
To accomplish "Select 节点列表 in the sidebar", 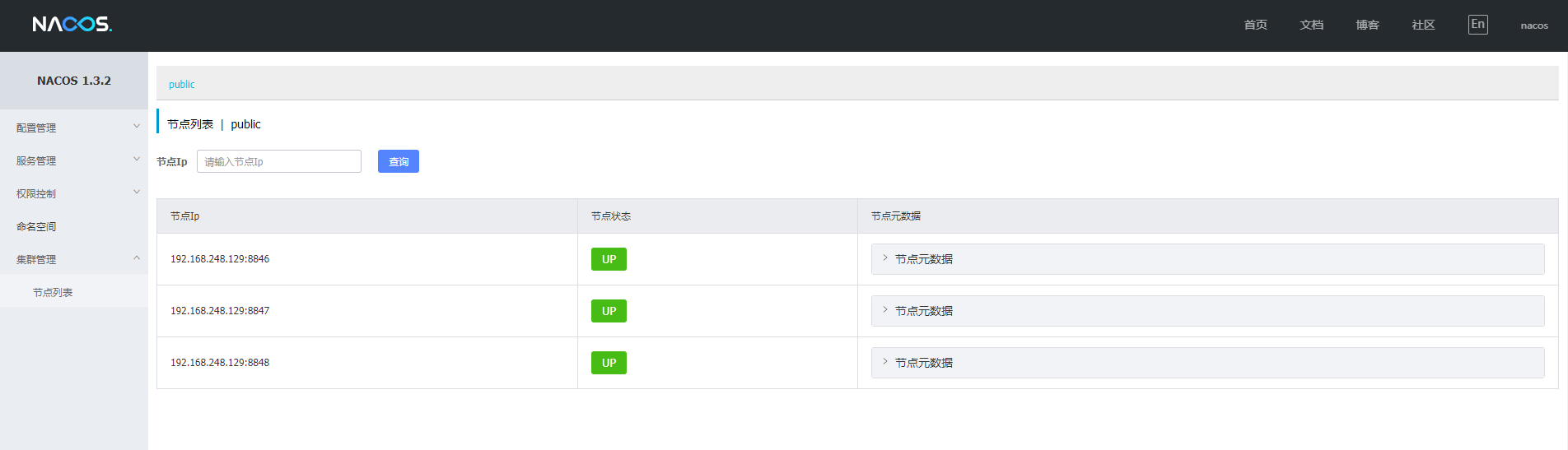I will point(74,292).
